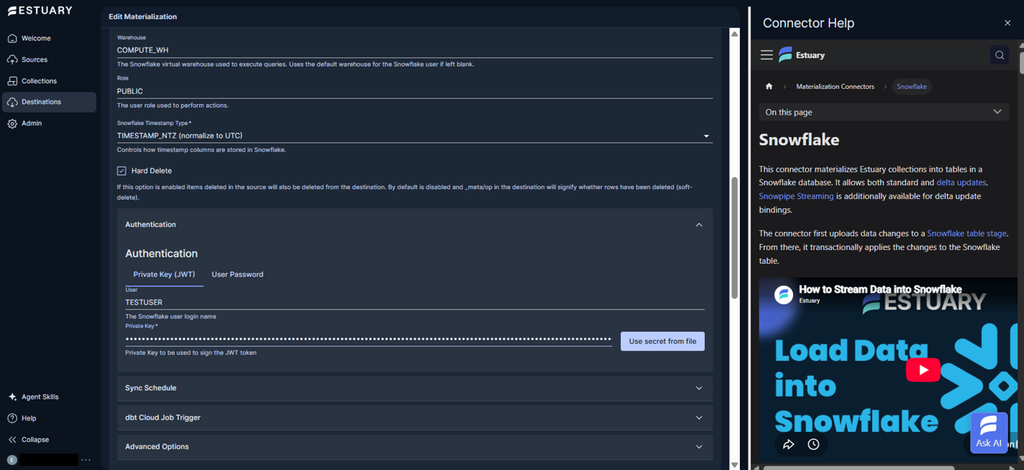Toggle the Hard Delete checkbox
This screenshot has width=1024, height=470.
click(121, 171)
